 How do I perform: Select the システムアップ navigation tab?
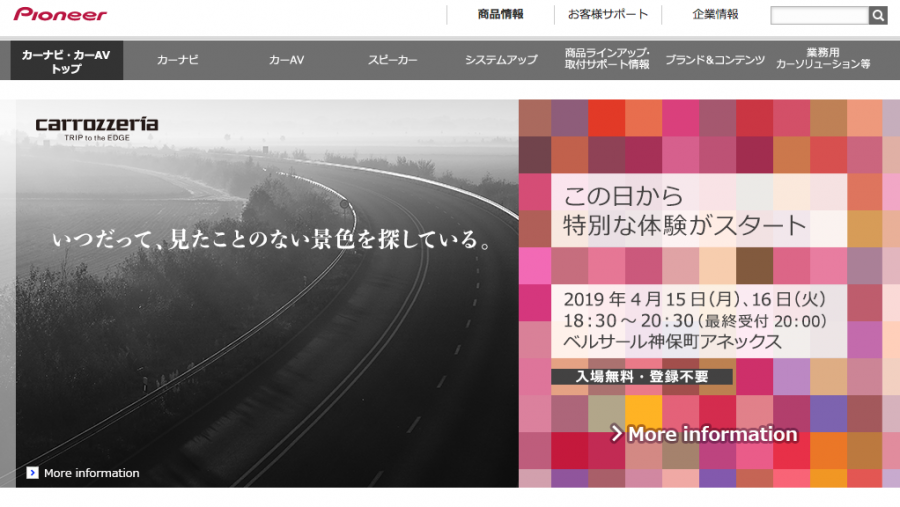501,61
